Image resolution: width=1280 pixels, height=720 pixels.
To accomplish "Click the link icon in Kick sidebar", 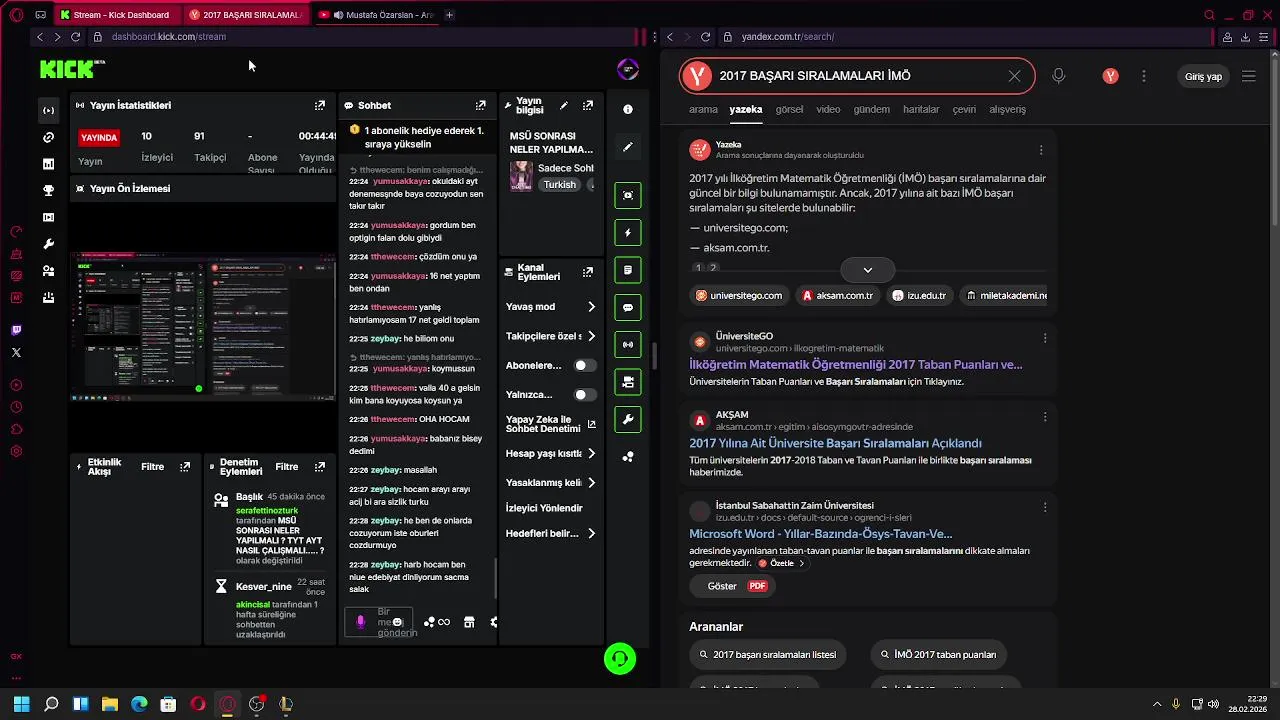I will tap(47, 137).
